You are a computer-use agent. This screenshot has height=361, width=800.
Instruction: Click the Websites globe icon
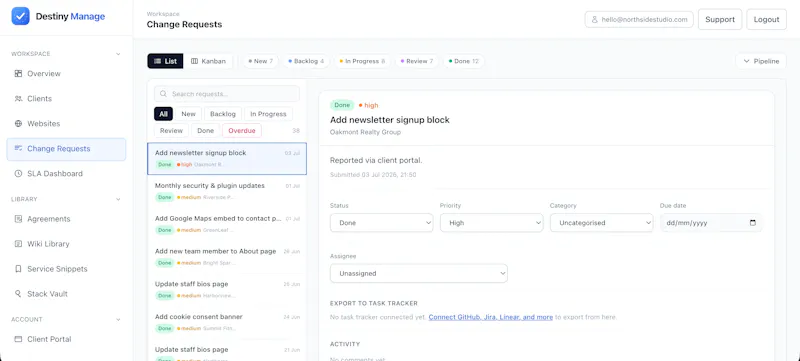(18, 123)
